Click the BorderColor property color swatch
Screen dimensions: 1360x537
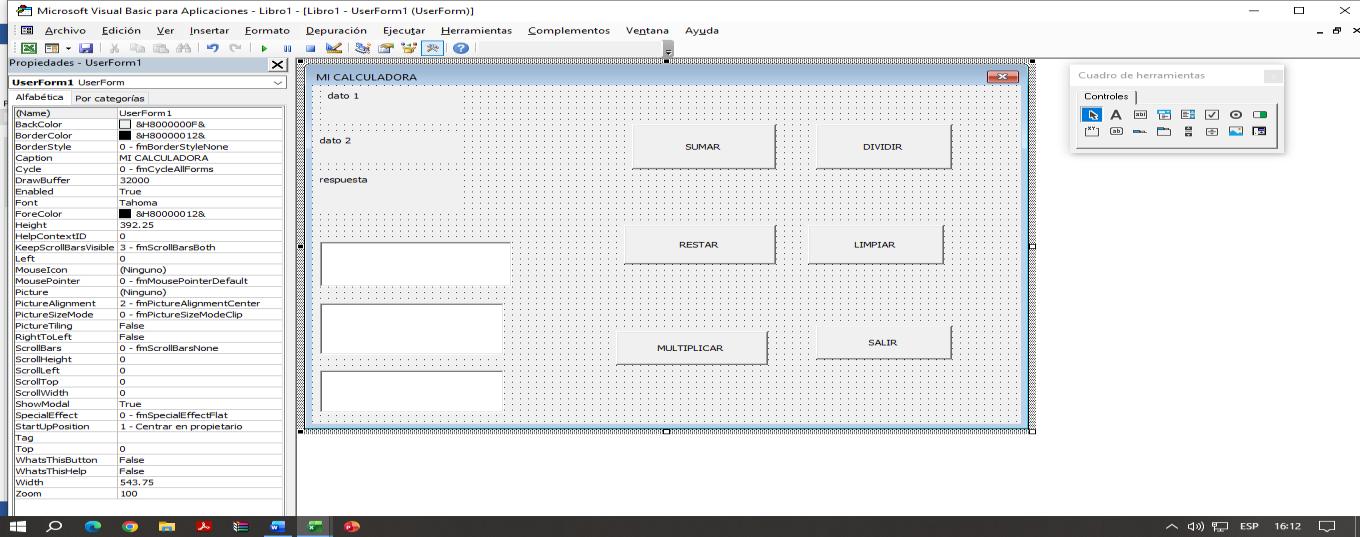[125, 135]
